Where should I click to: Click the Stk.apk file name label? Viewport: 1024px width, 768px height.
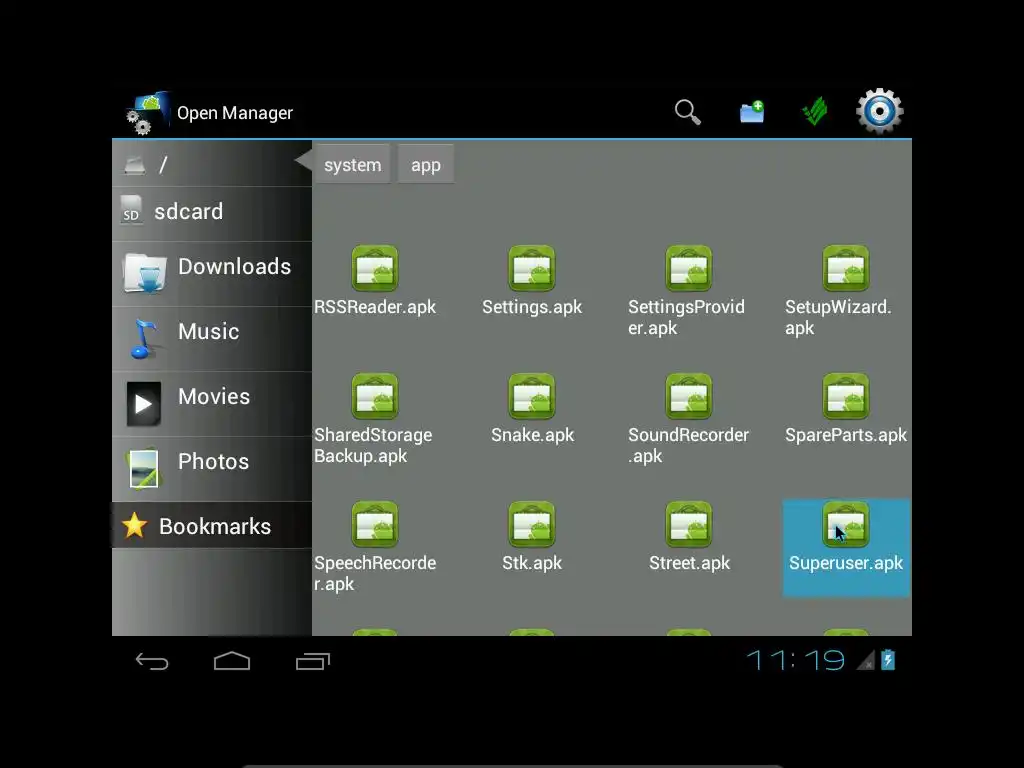pos(532,563)
